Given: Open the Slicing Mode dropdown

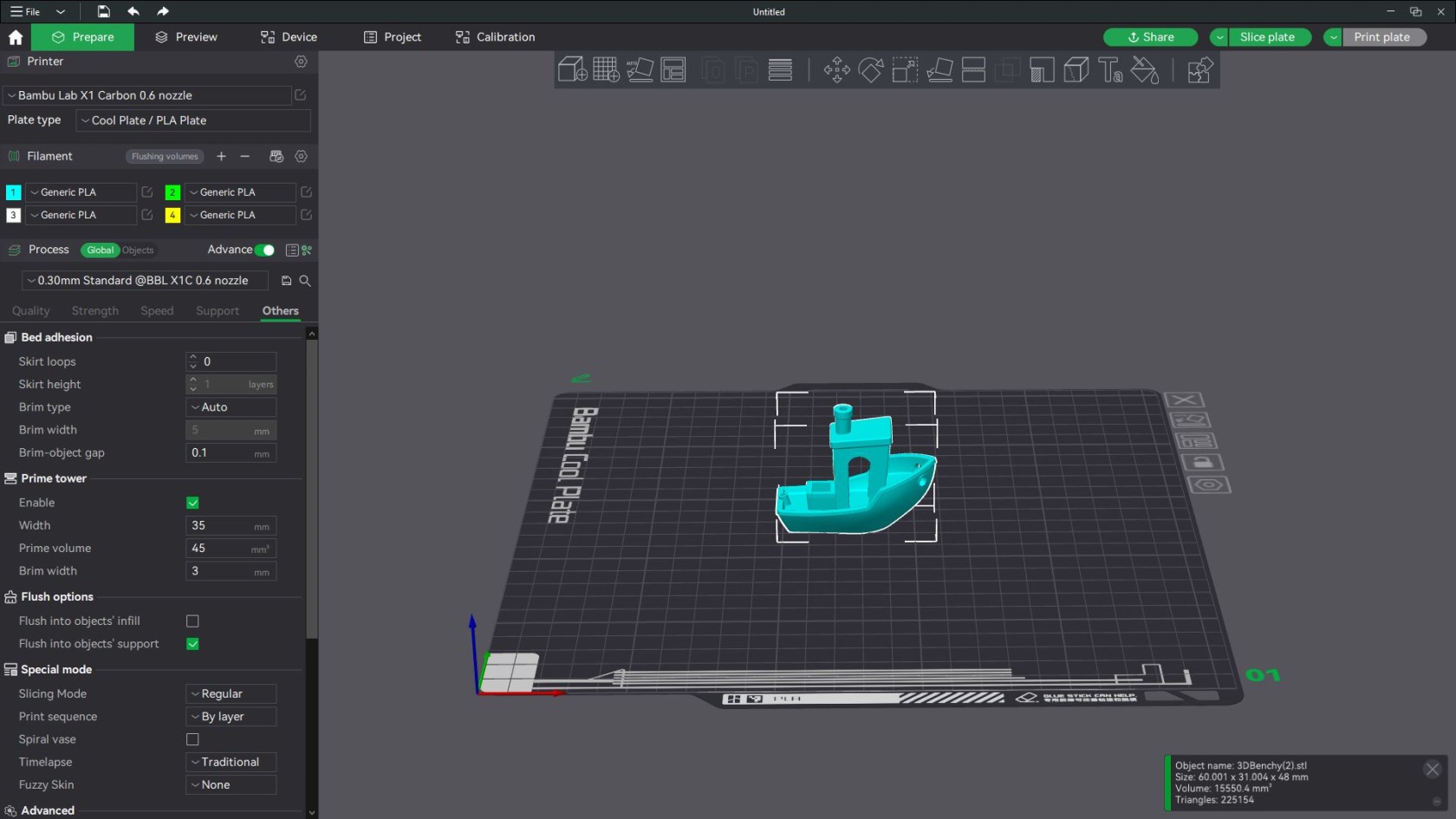Looking at the screenshot, I should coord(231,694).
